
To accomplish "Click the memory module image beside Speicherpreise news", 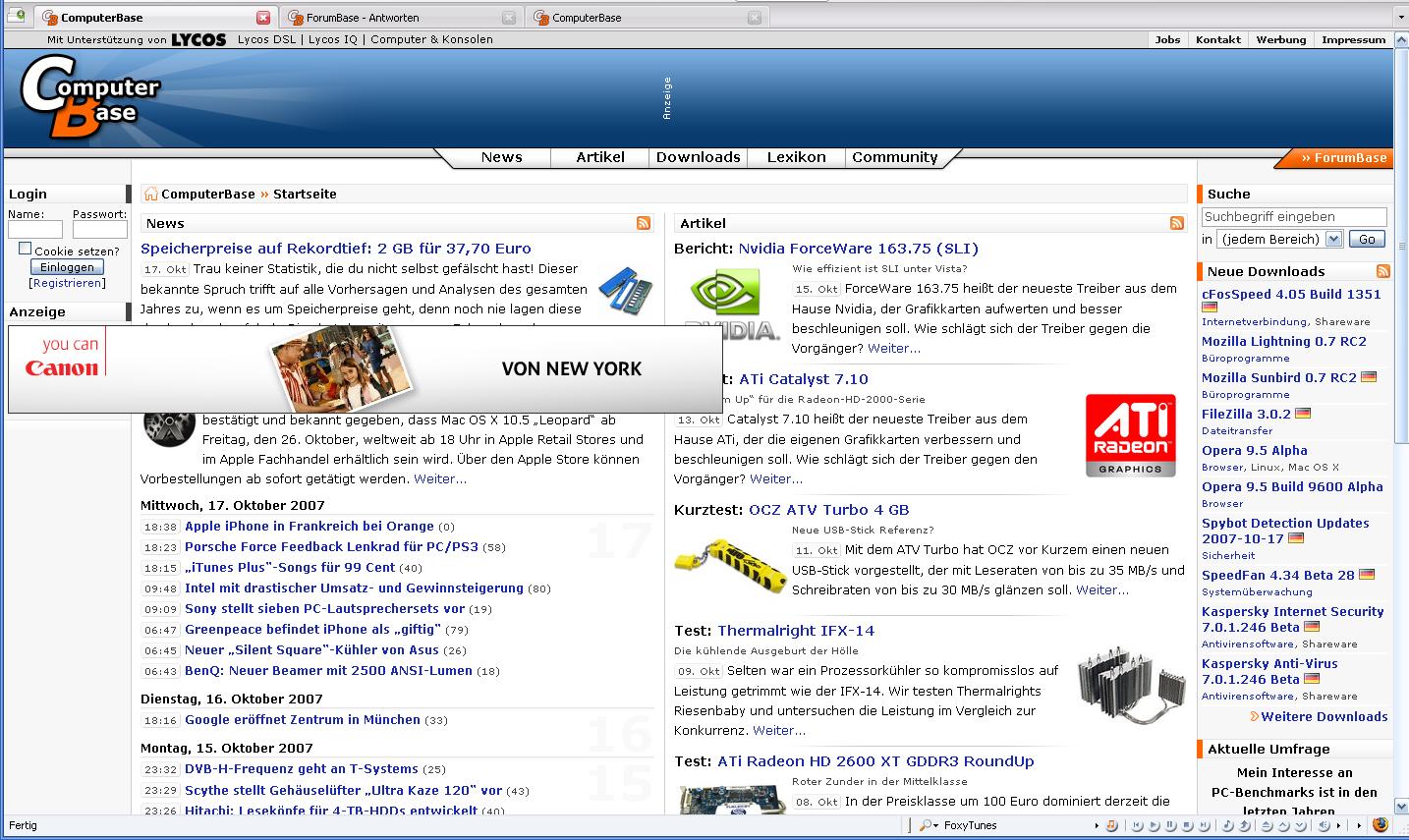I will (626, 290).
